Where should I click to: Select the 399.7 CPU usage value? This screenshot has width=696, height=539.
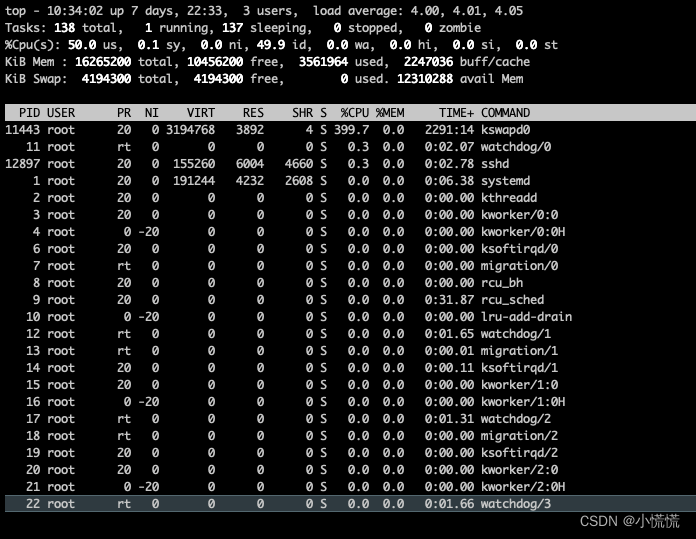(x=351, y=130)
